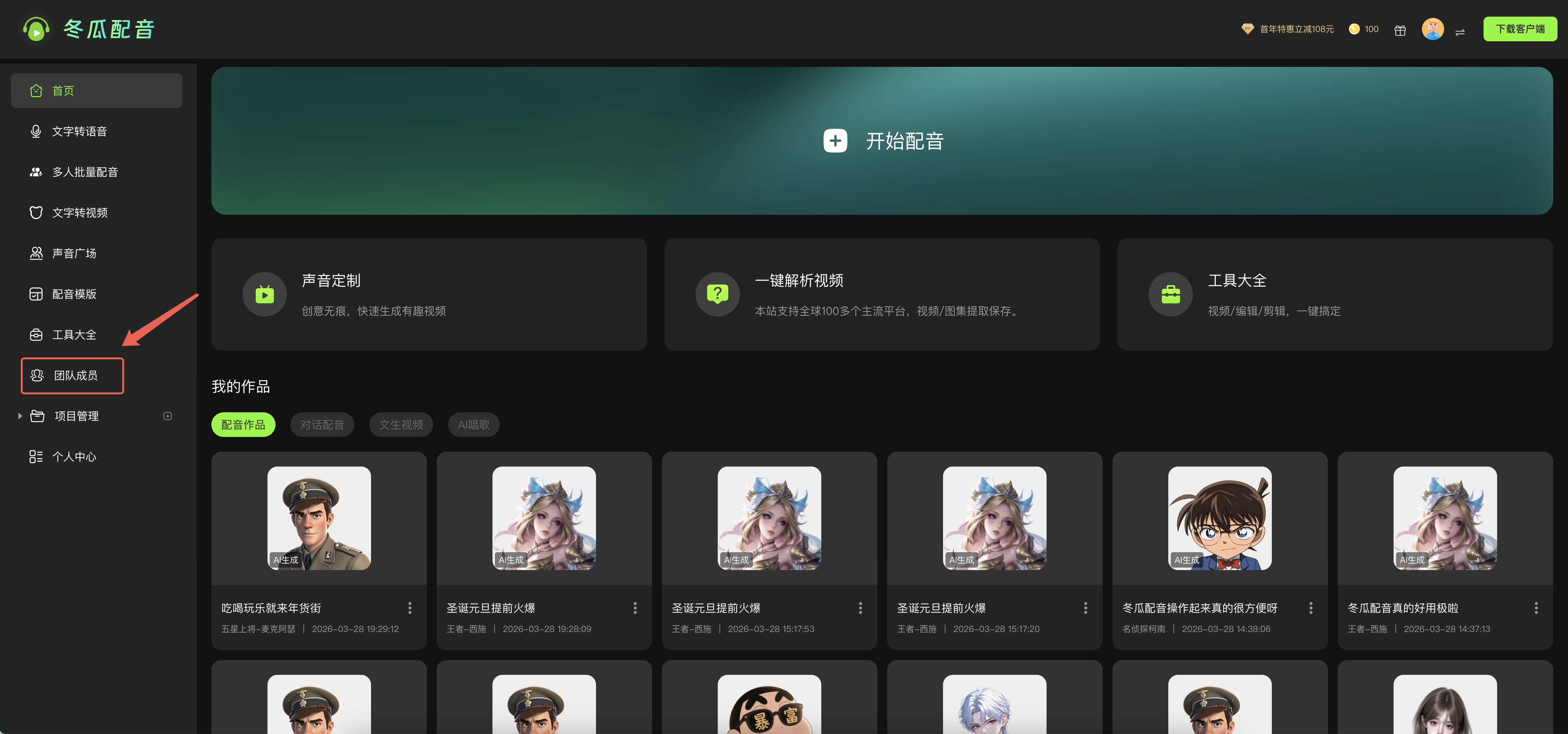Open 团队成员 in the sidebar
The height and width of the screenshot is (734, 1568).
click(72, 376)
